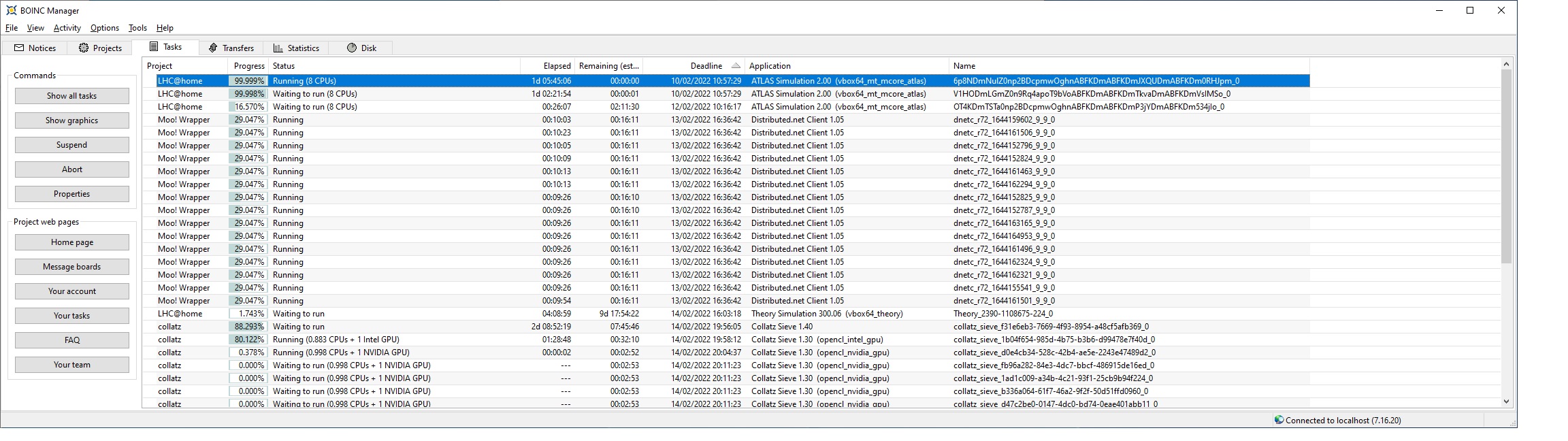Click the task list scroll down arrow
The height and width of the screenshot is (441, 1568).
pyautogui.click(x=1506, y=402)
